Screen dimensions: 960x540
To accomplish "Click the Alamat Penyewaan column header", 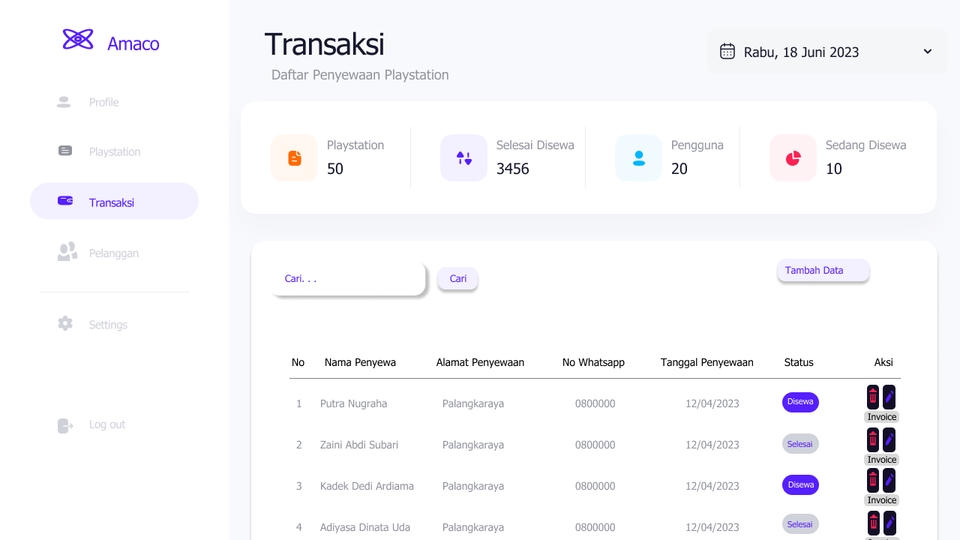I will pos(480,362).
